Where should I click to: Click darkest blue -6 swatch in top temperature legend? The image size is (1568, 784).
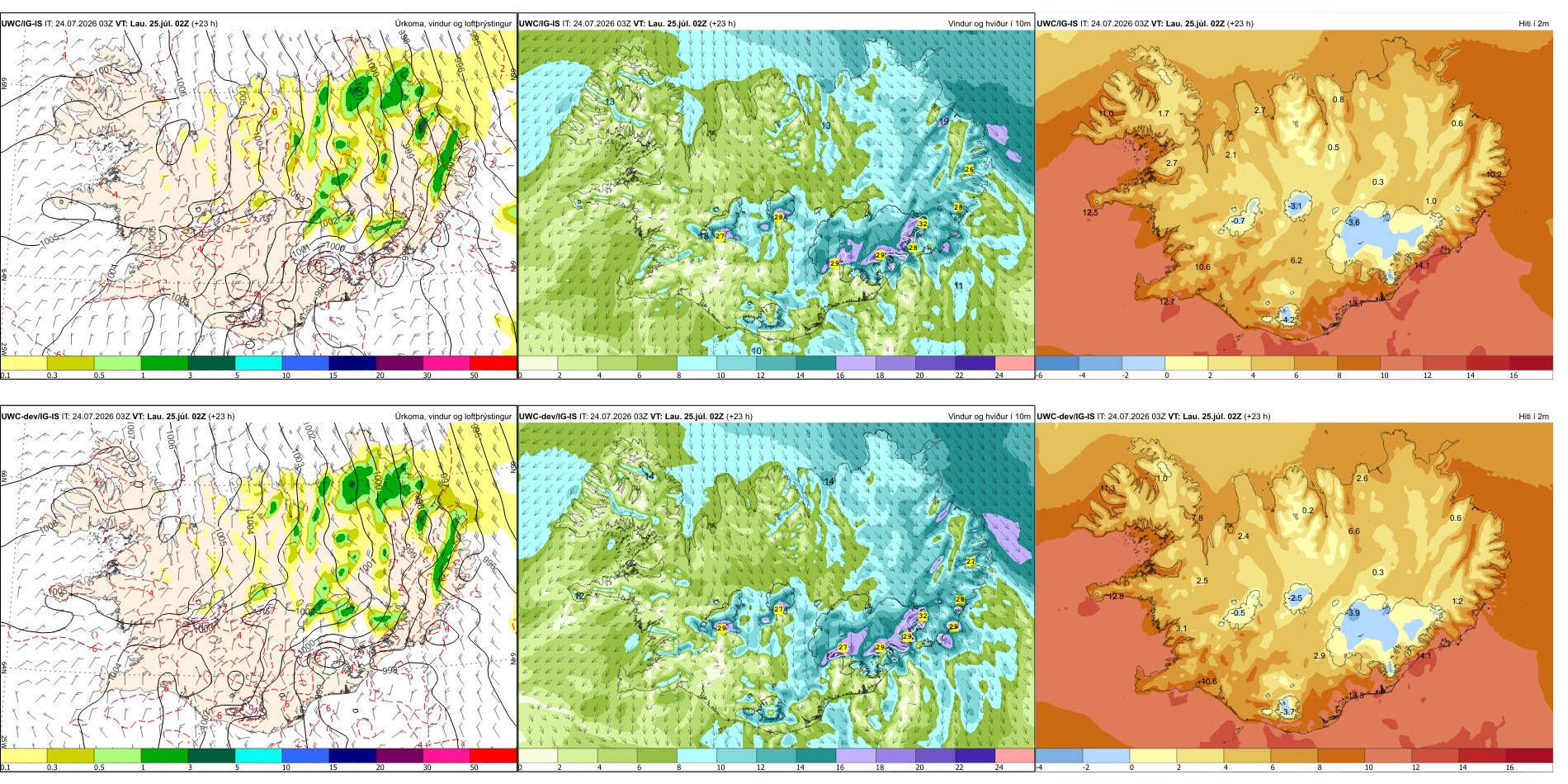(x=1057, y=362)
